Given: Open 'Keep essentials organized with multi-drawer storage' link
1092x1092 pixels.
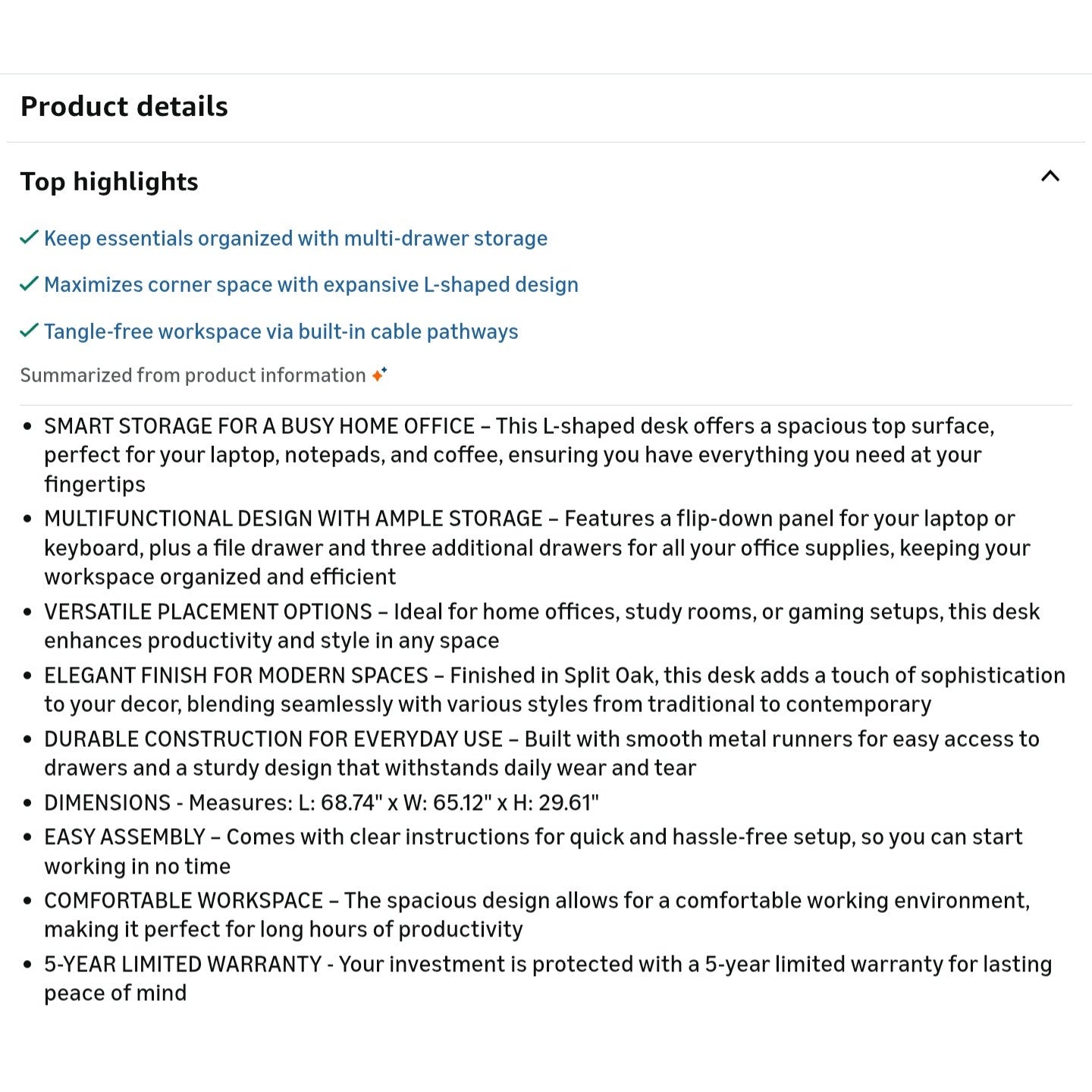Looking at the screenshot, I should click(296, 239).
